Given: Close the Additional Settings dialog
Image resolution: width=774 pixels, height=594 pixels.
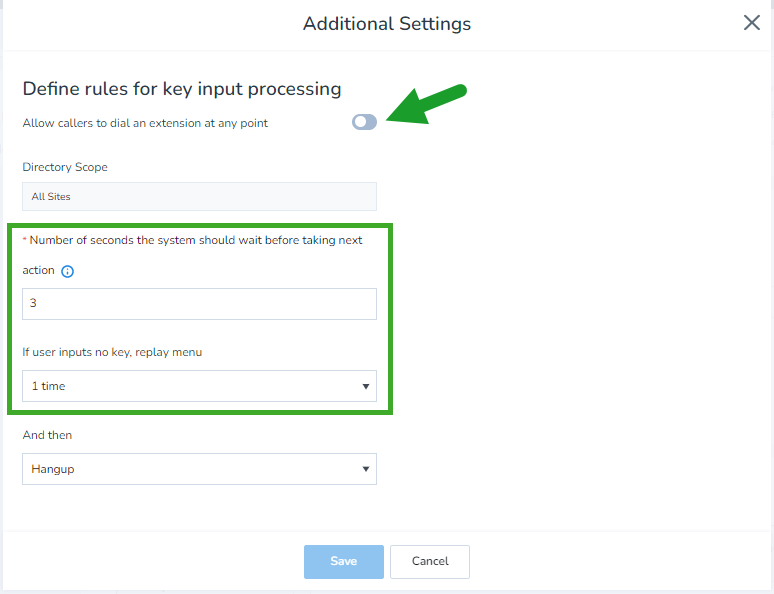Looking at the screenshot, I should [x=751, y=22].
